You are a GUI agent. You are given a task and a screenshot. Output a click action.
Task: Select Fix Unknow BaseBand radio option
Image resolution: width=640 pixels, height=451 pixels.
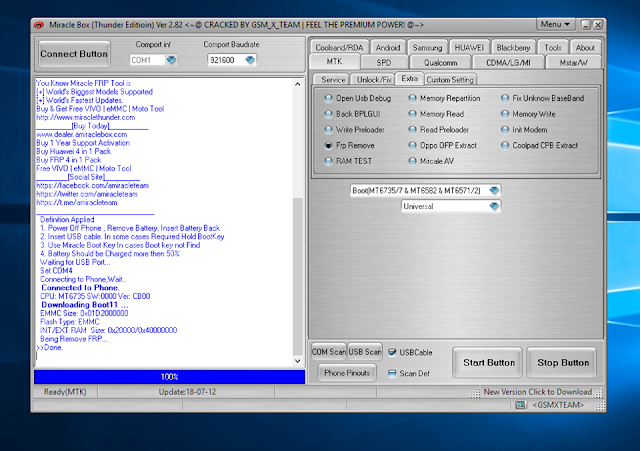click(505, 98)
